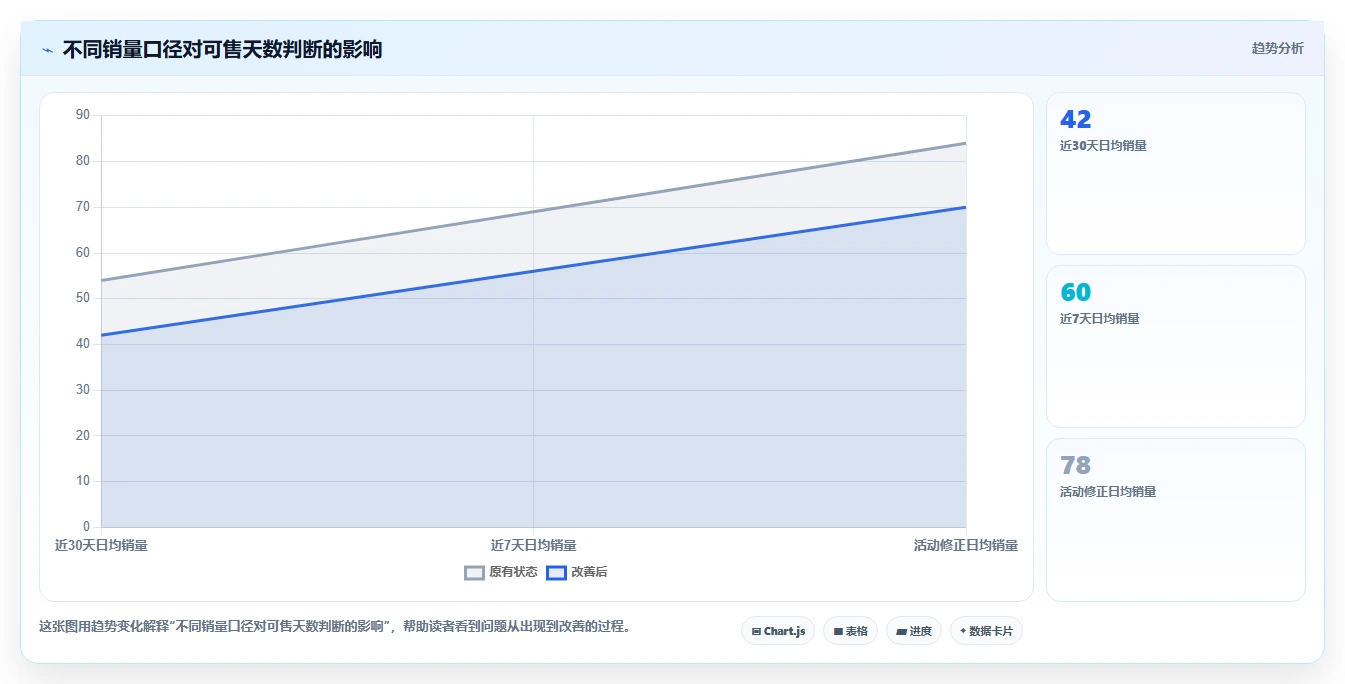Click the 近7天日均销量 x-axis label
The width and height of the screenshot is (1345, 684).
533,545
